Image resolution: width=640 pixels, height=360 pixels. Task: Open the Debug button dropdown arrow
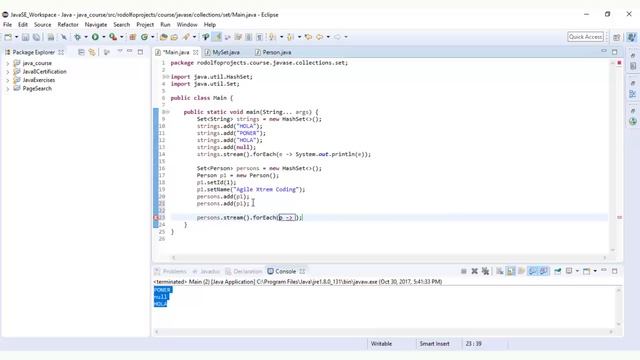click(x=86, y=37)
